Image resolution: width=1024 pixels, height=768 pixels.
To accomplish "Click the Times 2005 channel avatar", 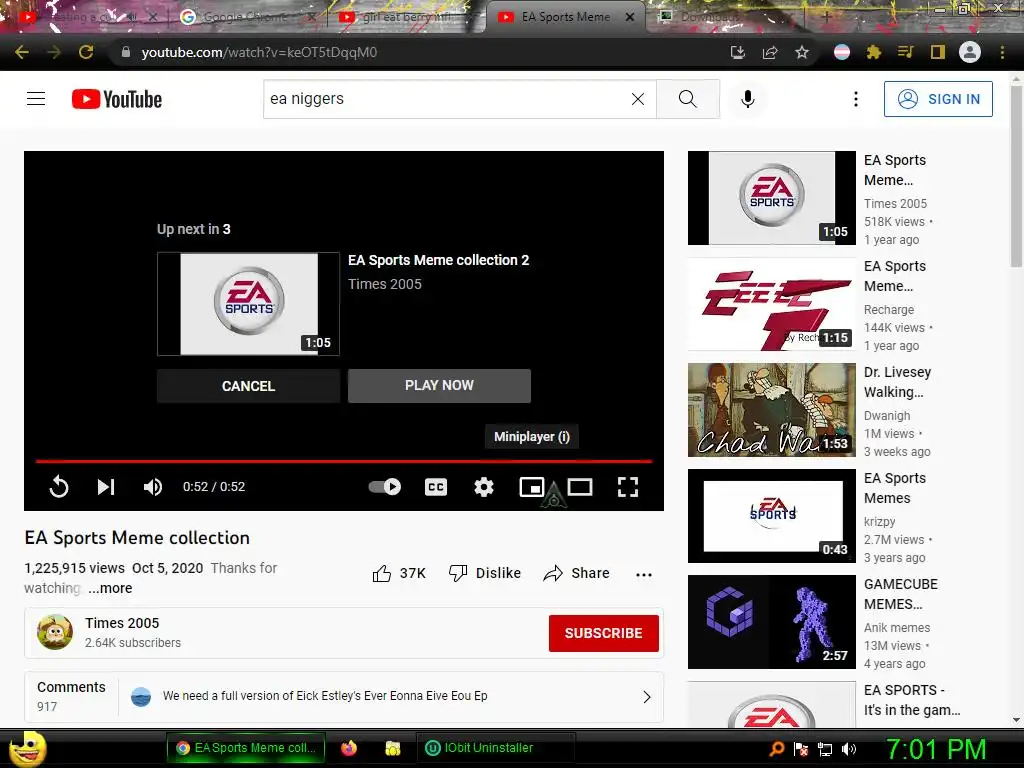I will pos(55,632).
